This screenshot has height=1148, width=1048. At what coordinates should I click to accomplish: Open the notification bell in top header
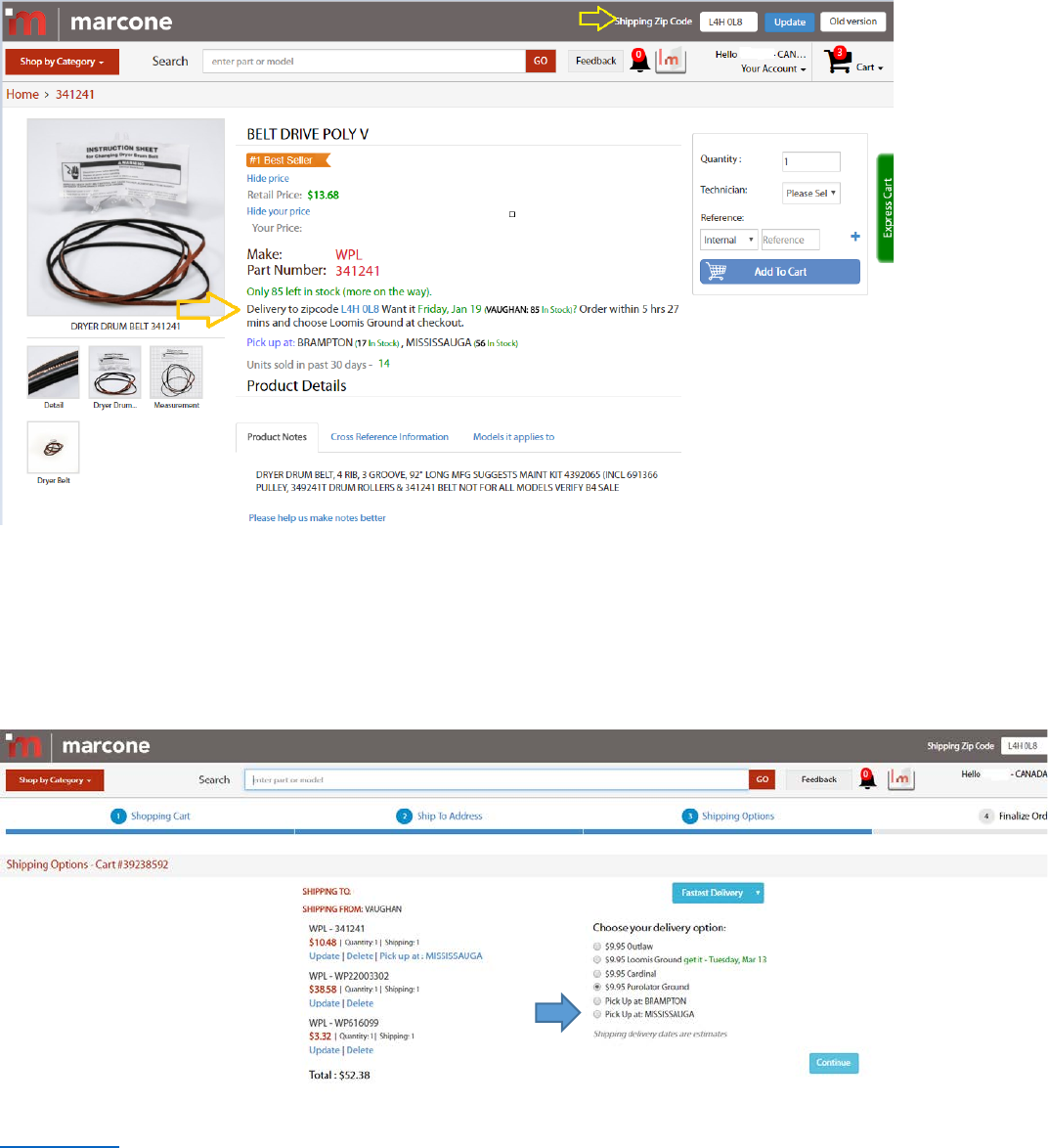coord(639,60)
